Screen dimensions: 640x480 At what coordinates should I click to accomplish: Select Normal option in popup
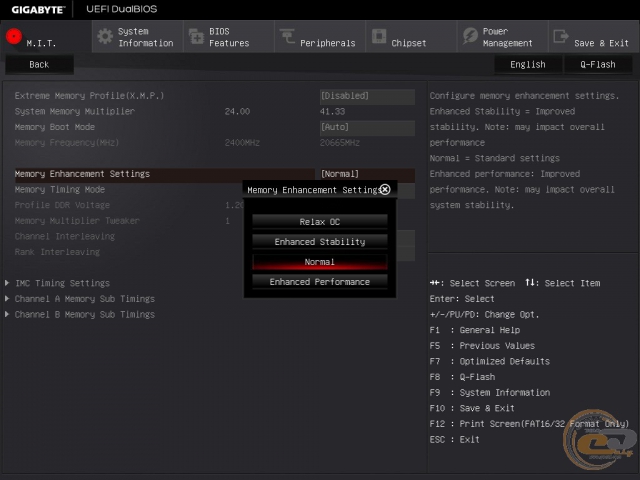(320, 262)
